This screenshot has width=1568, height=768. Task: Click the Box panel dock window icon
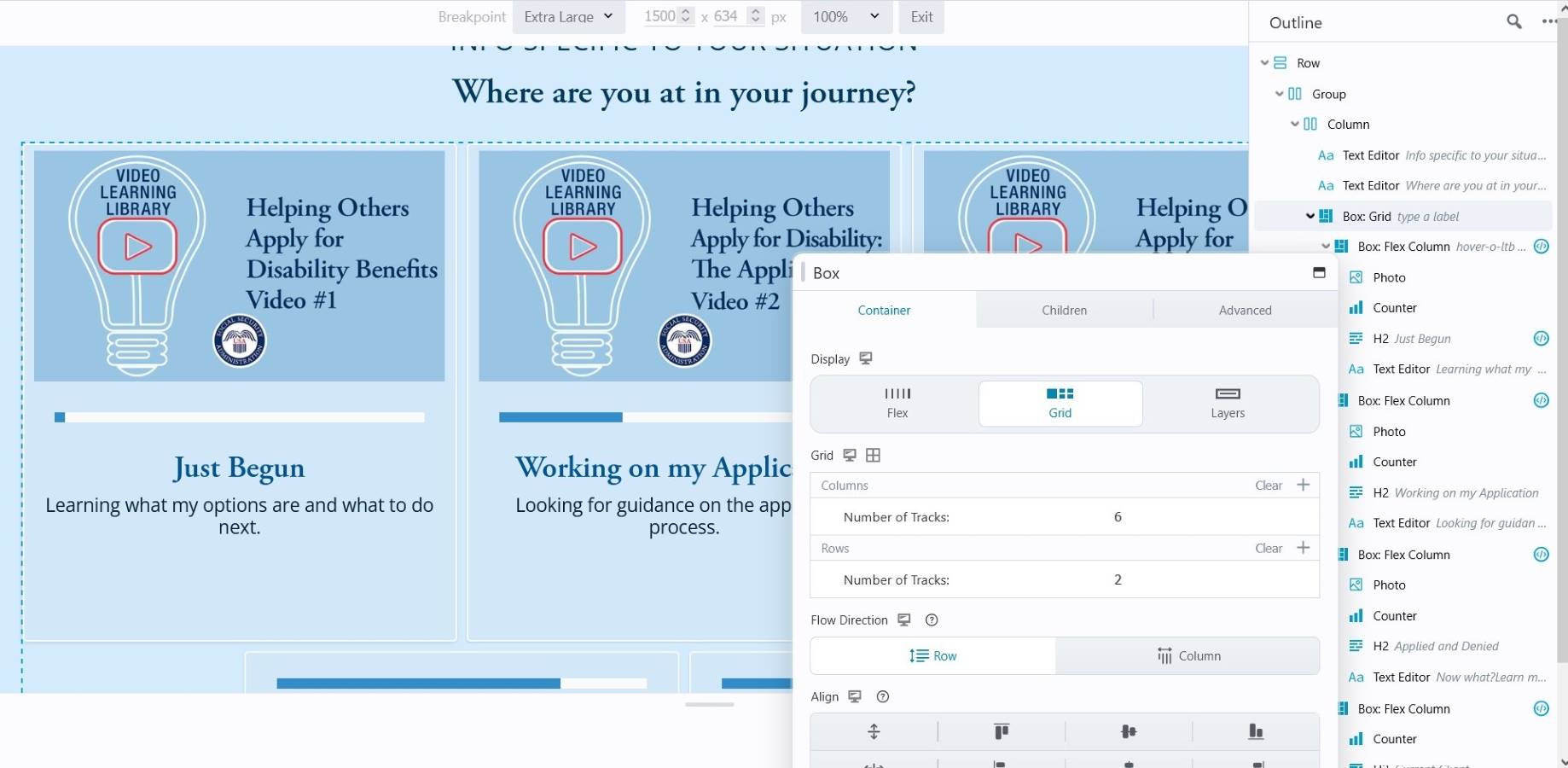coord(1319,273)
